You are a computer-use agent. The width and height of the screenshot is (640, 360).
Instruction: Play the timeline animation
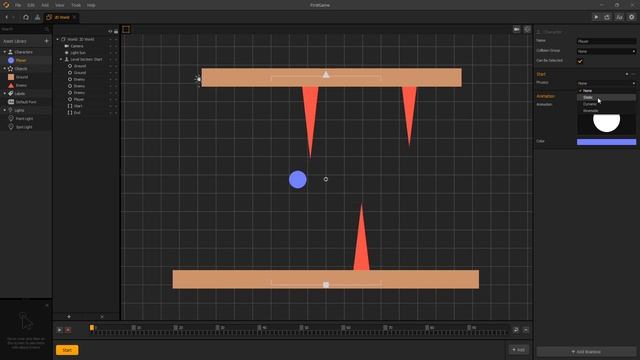point(60,330)
